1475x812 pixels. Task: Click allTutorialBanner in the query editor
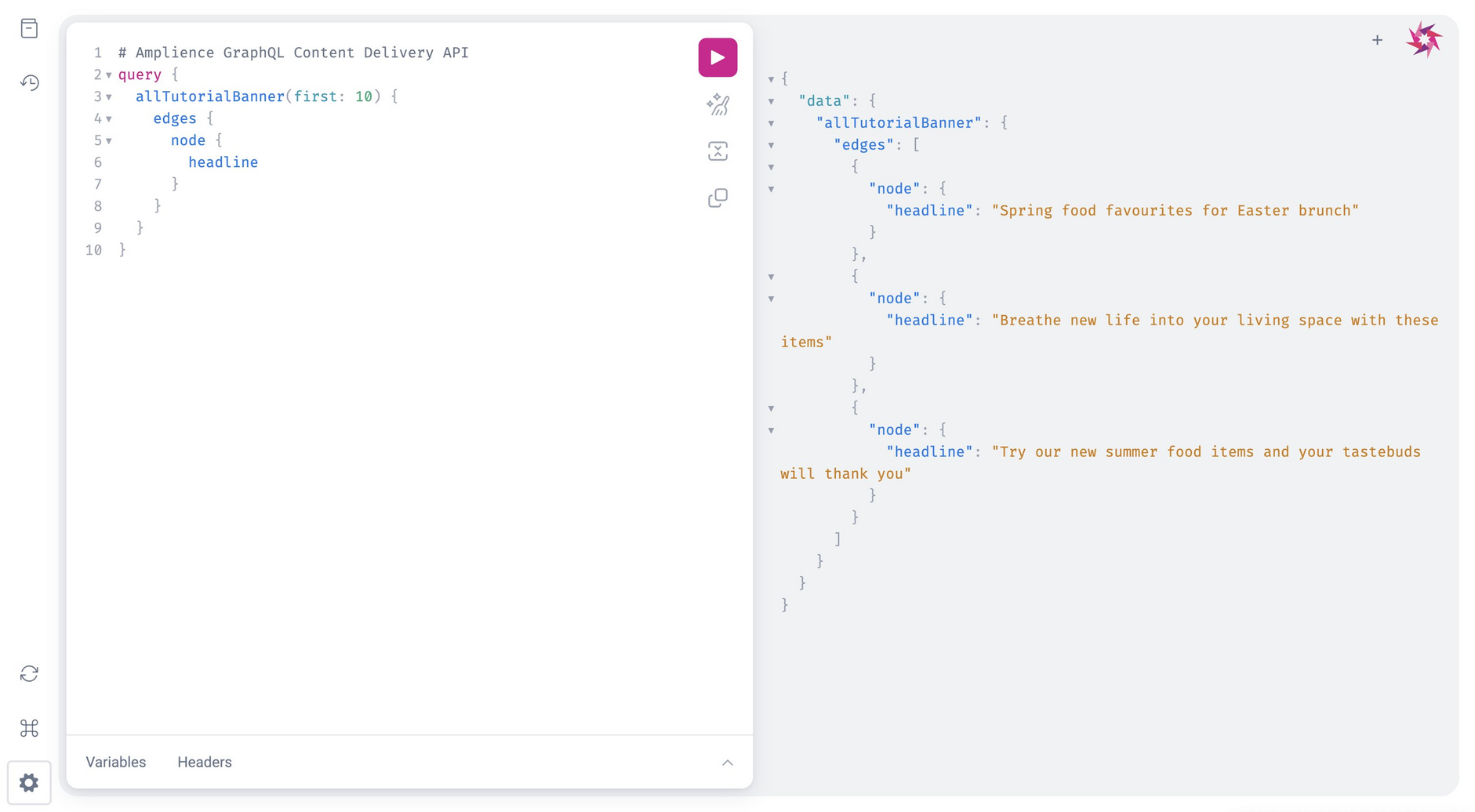(209, 96)
